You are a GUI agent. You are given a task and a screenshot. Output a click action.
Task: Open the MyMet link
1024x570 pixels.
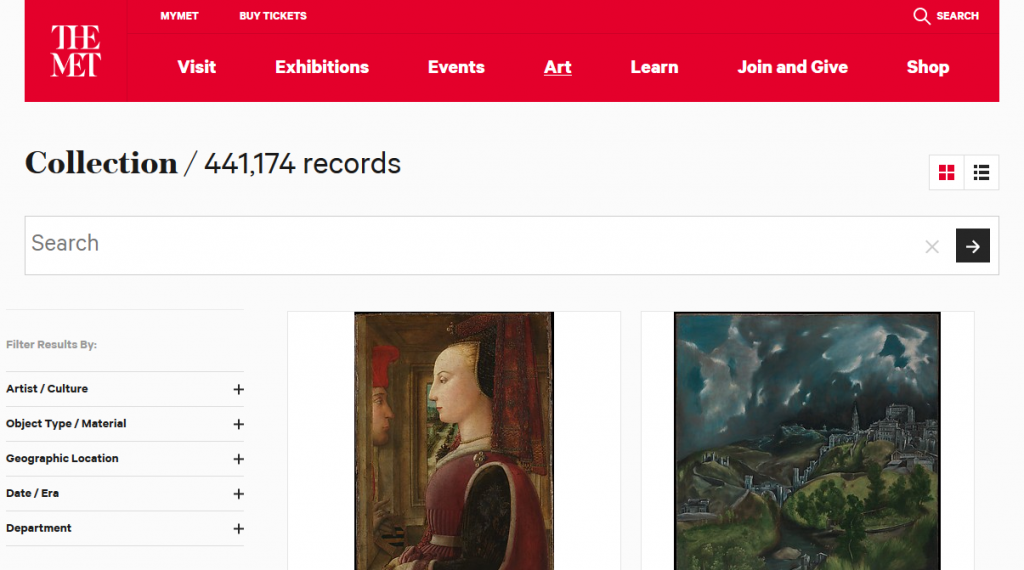click(x=179, y=16)
